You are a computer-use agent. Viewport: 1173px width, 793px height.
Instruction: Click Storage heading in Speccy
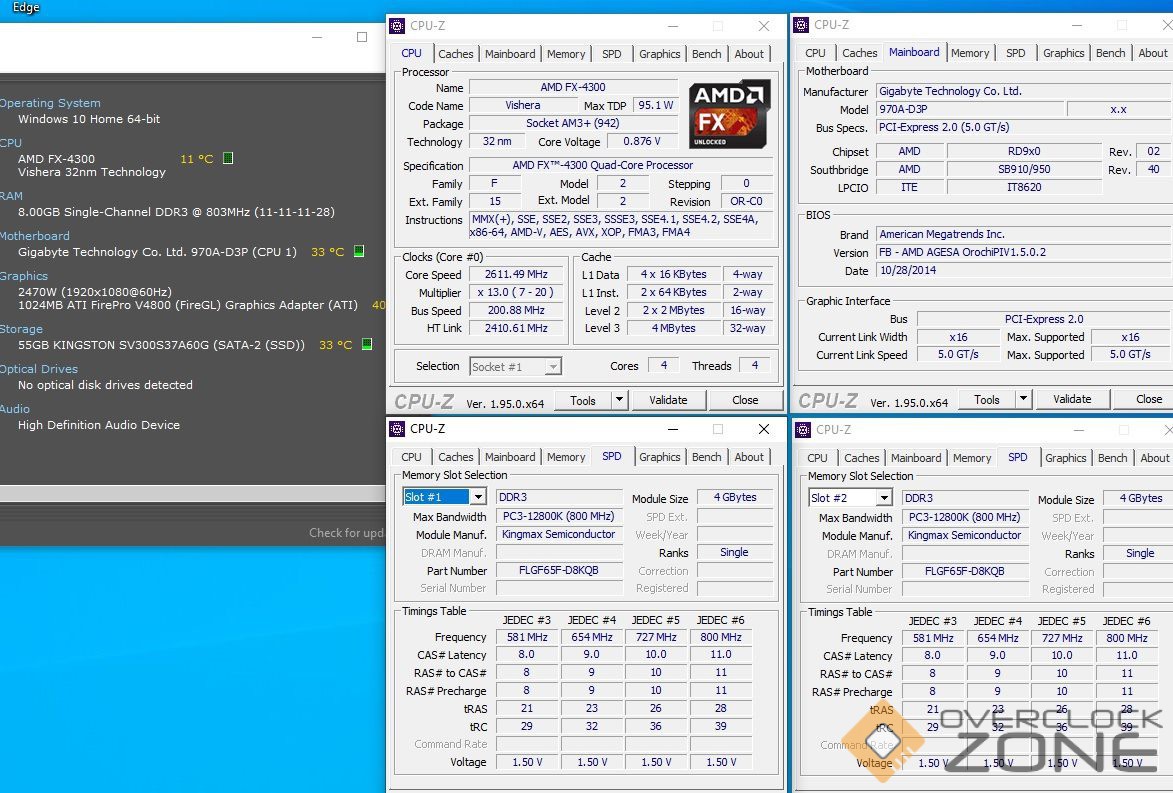click(x=21, y=329)
